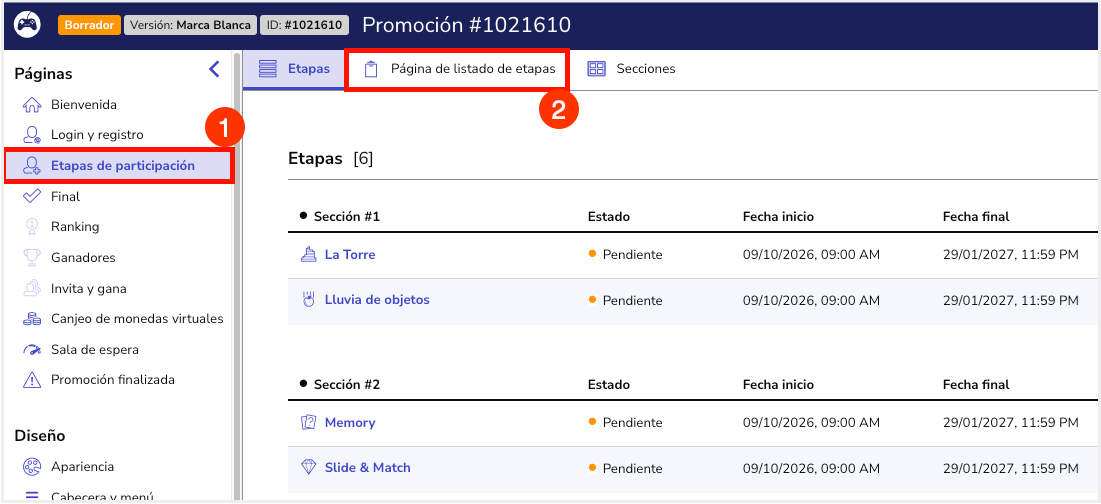Collapse the Páginas sidebar with the chevron
The width and height of the screenshot is (1101, 504).
point(214,69)
